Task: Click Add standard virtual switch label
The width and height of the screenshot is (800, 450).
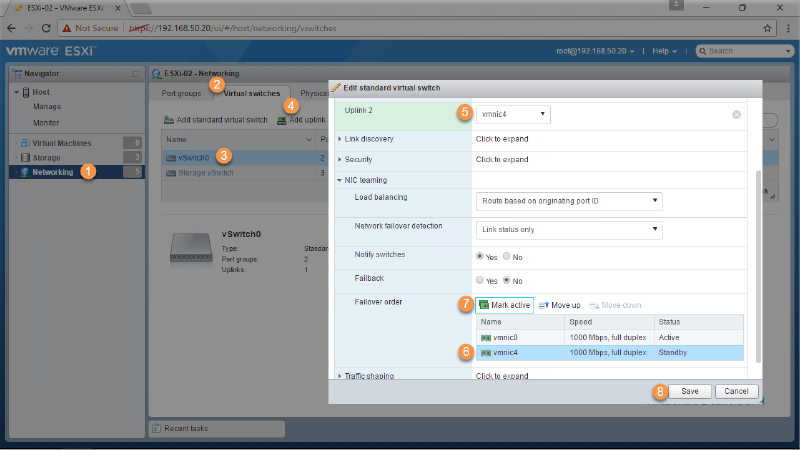Action: (222, 120)
